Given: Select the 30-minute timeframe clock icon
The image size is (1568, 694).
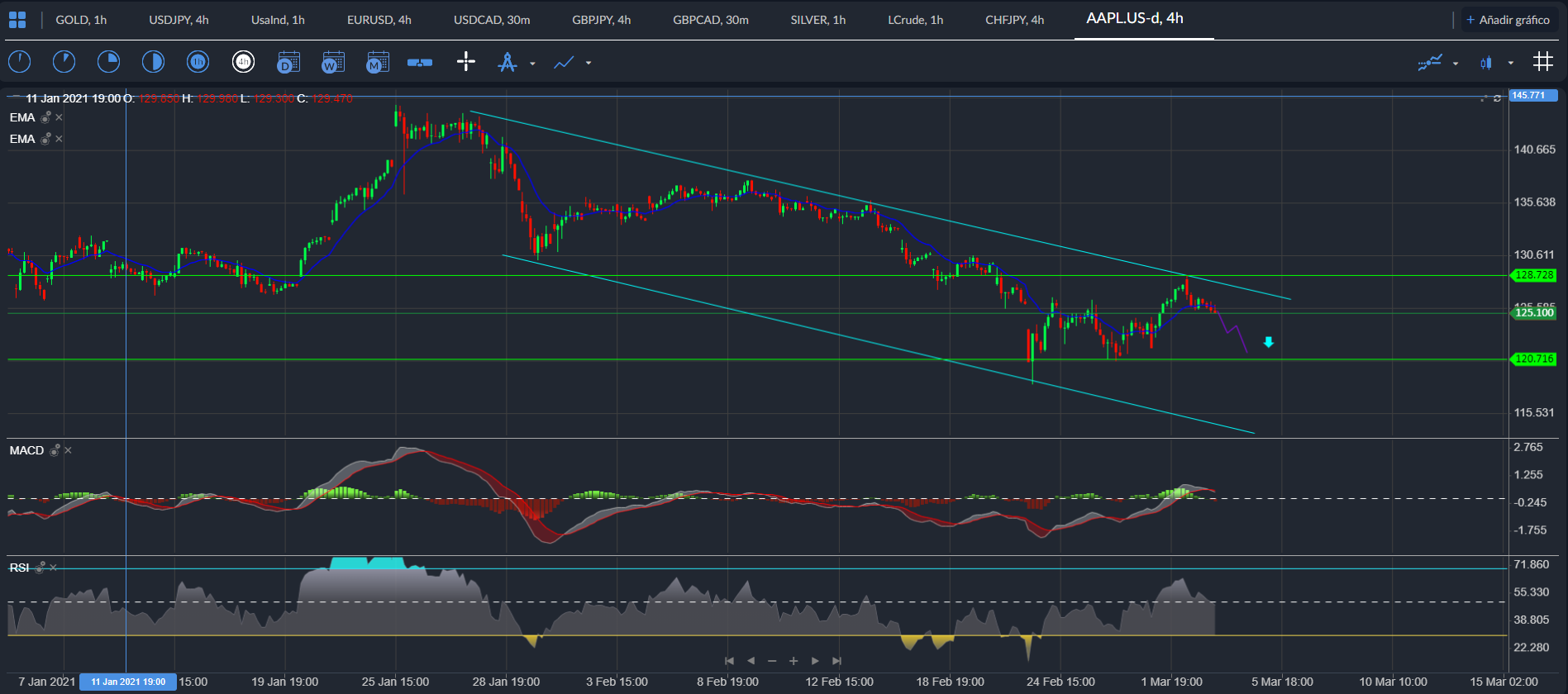Looking at the screenshot, I should (x=153, y=62).
